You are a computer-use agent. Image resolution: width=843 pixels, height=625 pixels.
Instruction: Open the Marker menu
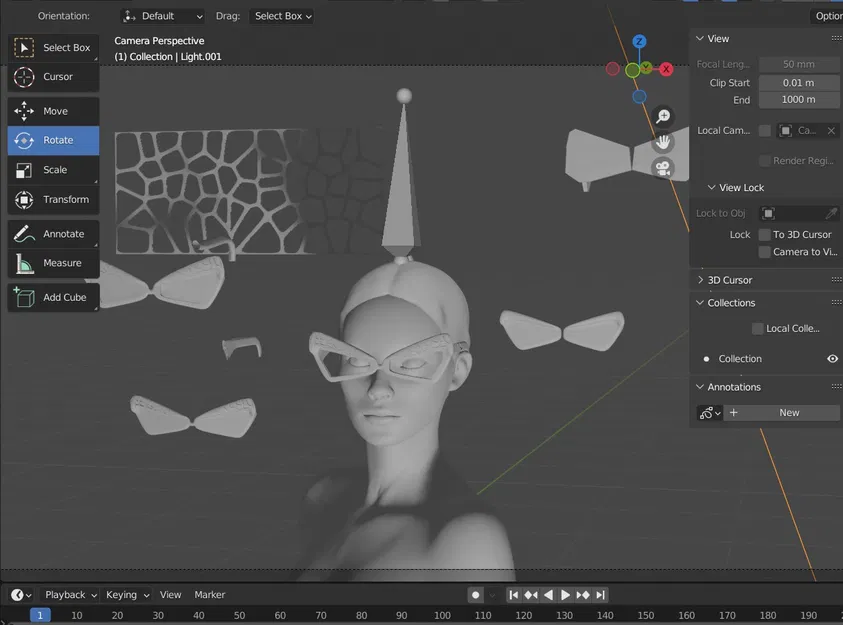210,595
